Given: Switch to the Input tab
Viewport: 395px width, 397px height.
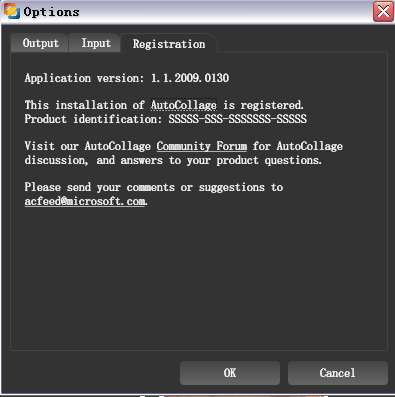Looking at the screenshot, I should [x=95, y=43].
